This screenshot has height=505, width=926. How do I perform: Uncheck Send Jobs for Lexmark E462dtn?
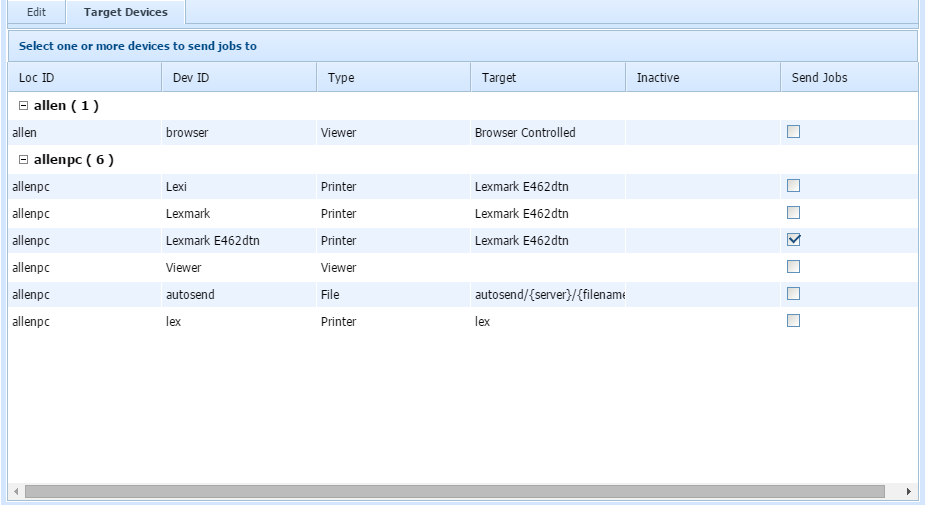[793, 239]
